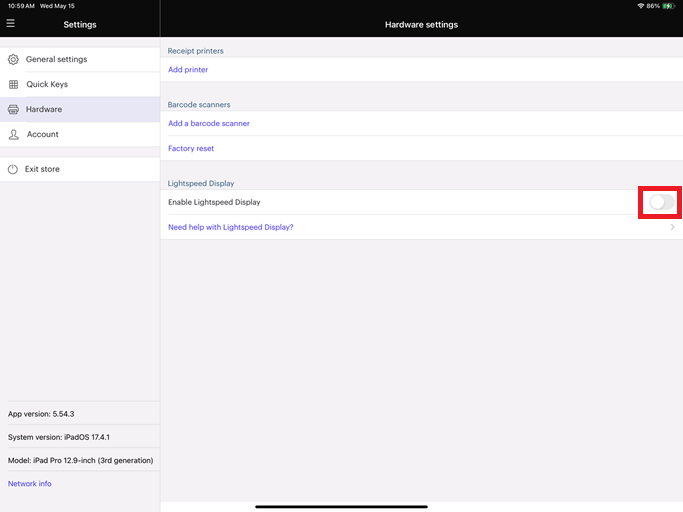Tap the home indicator bar

[341, 507]
